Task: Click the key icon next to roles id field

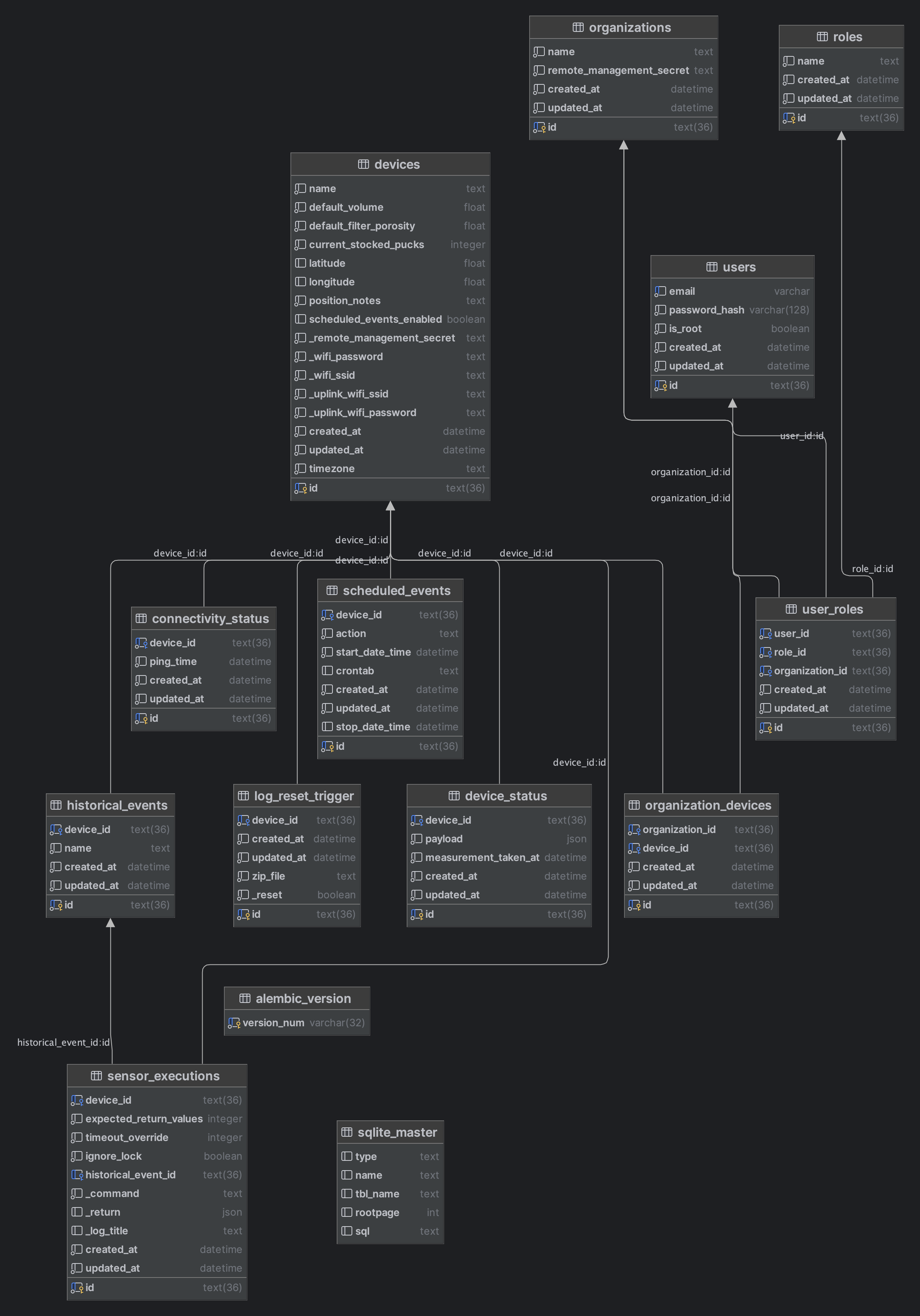Action: pyautogui.click(x=790, y=118)
